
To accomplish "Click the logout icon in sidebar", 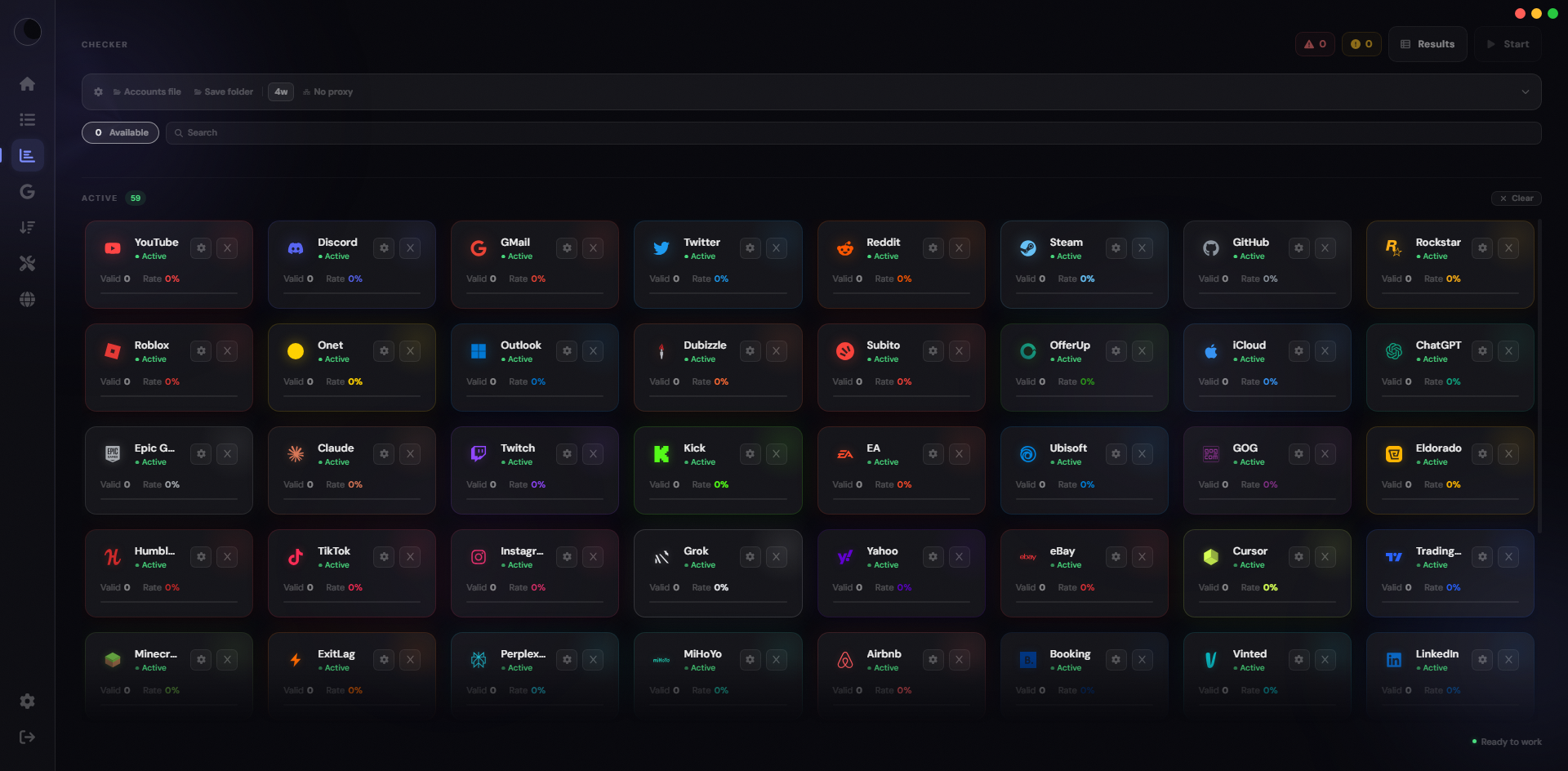I will 27,737.
